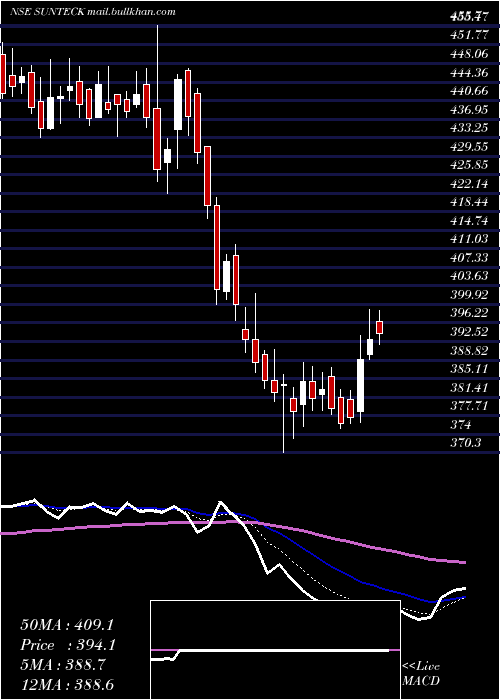The image size is (500, 700).
Task: Click the 392.52 price axis label
Action: 469,332
